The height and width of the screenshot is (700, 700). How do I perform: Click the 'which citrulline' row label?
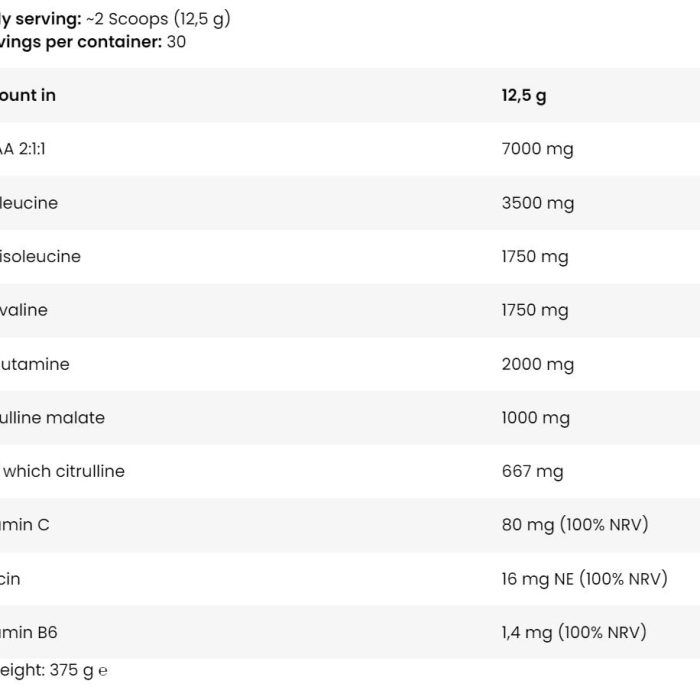point(64,471)
